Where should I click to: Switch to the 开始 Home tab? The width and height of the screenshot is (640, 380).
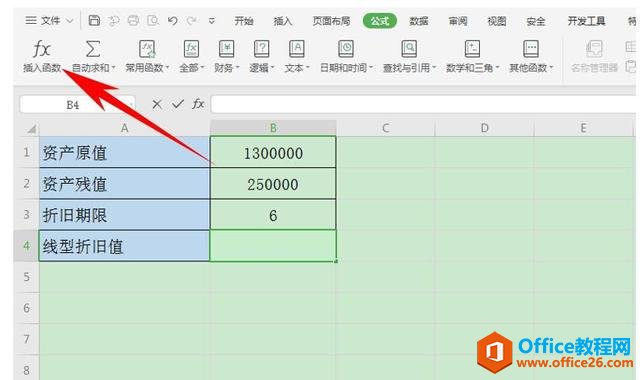244,21
